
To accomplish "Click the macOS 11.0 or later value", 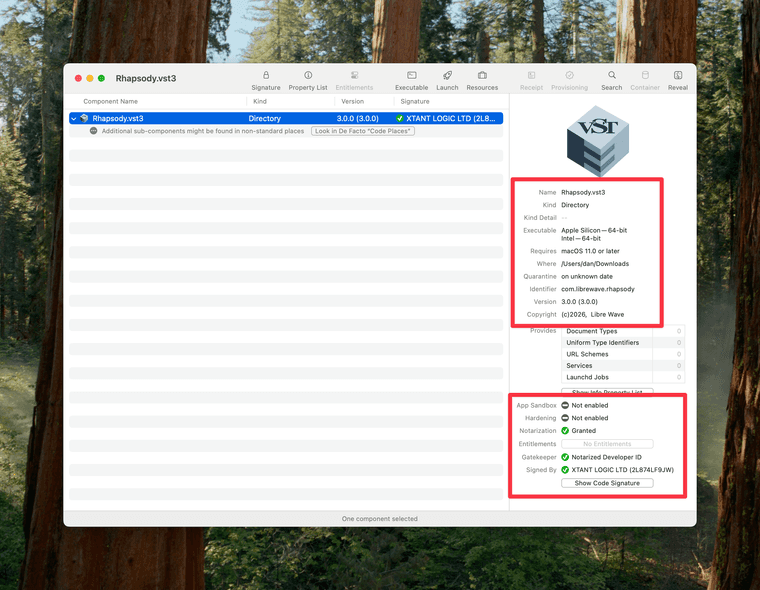I will (x=590, y=251).
